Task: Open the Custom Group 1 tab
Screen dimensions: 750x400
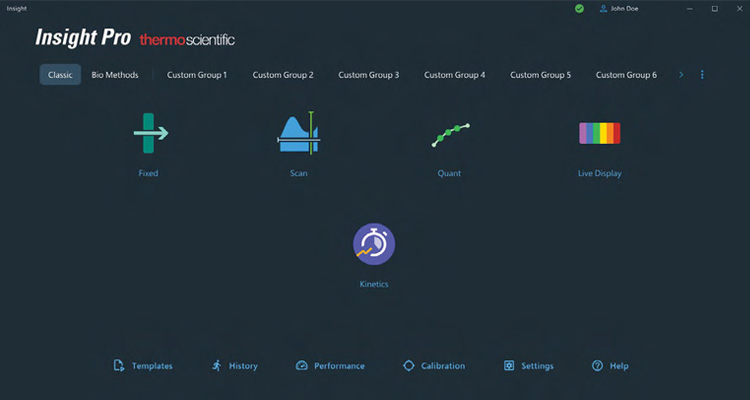Action: tap(197, 75)
